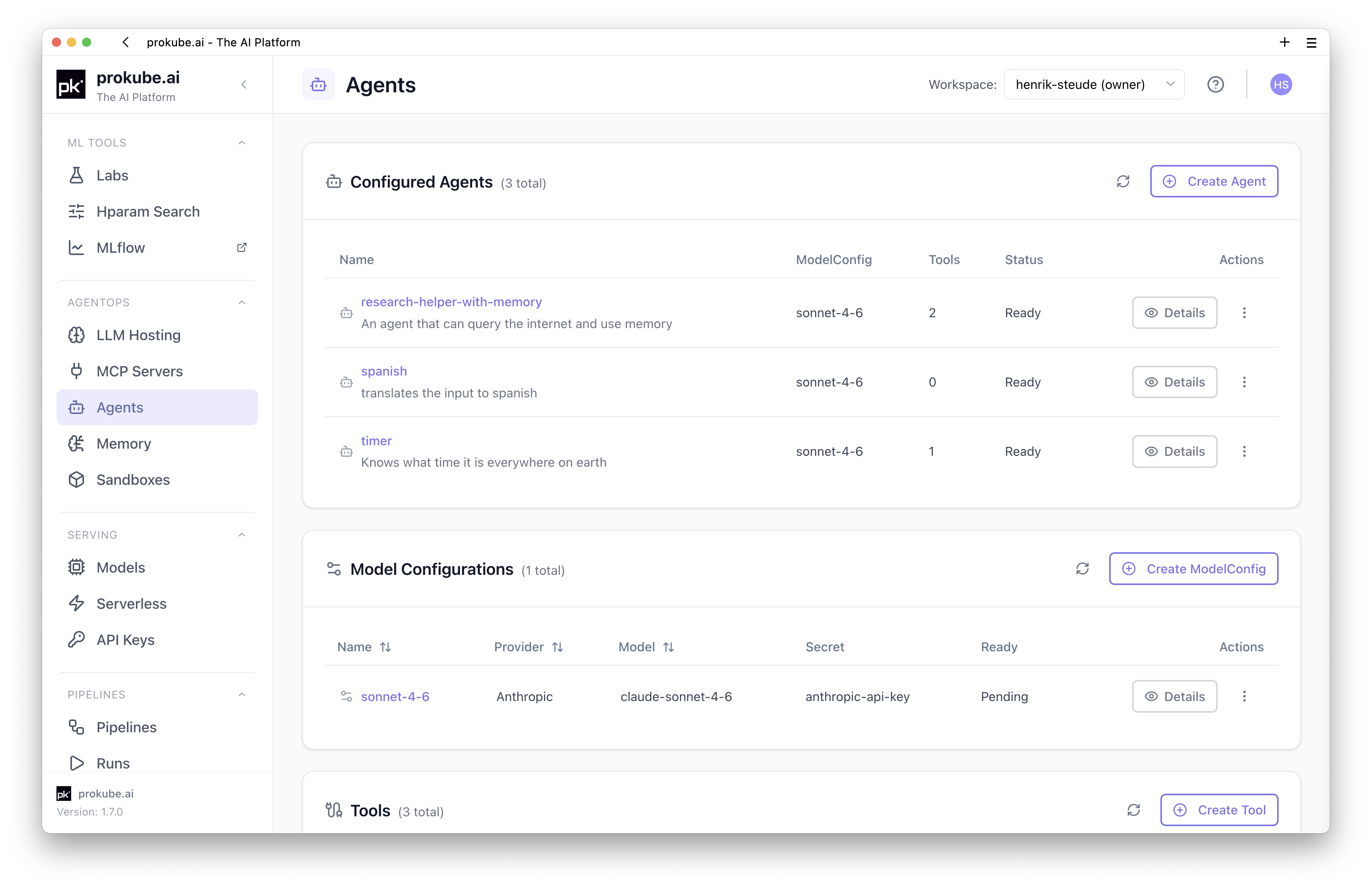Viewport: 1372px width, 889px height.
Task: Open LLM Hosting in the sidebar
Action: [x=157, y=335]
